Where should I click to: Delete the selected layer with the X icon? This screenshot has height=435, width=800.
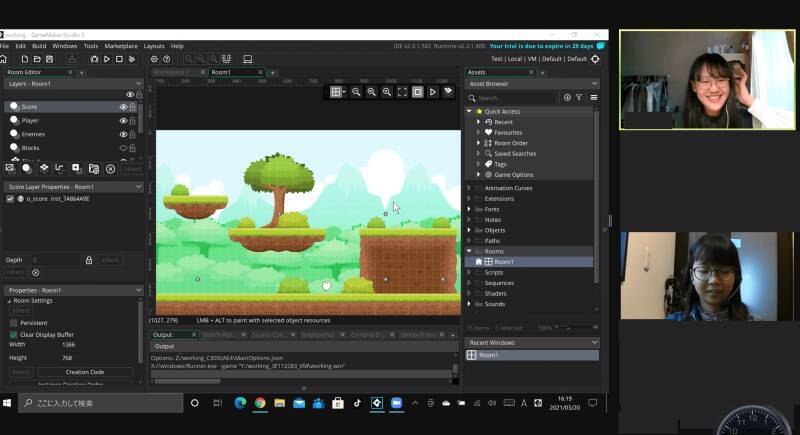(110, 169)
